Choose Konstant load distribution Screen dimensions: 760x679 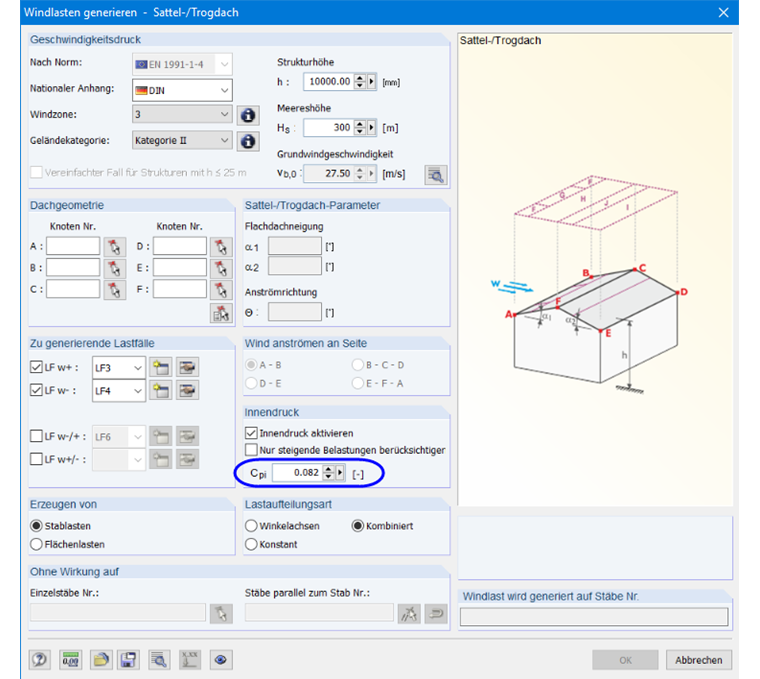click(251, 544)
